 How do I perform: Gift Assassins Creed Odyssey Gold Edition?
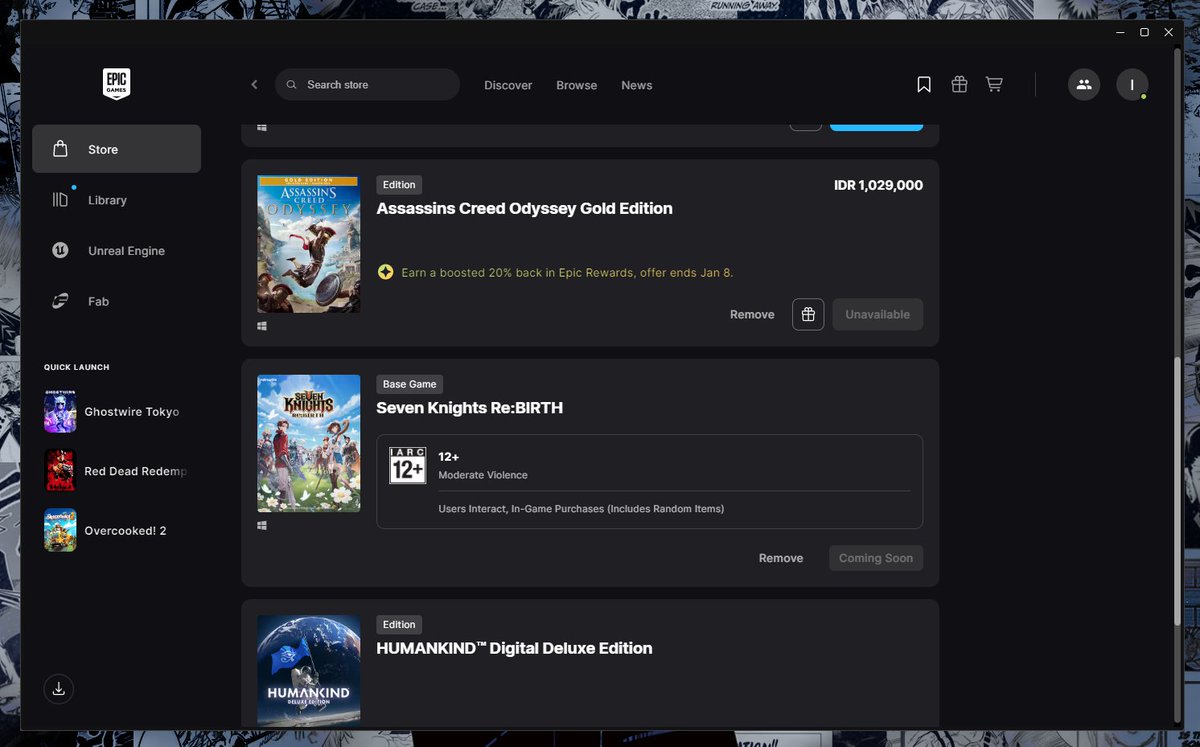coord(808,314)
